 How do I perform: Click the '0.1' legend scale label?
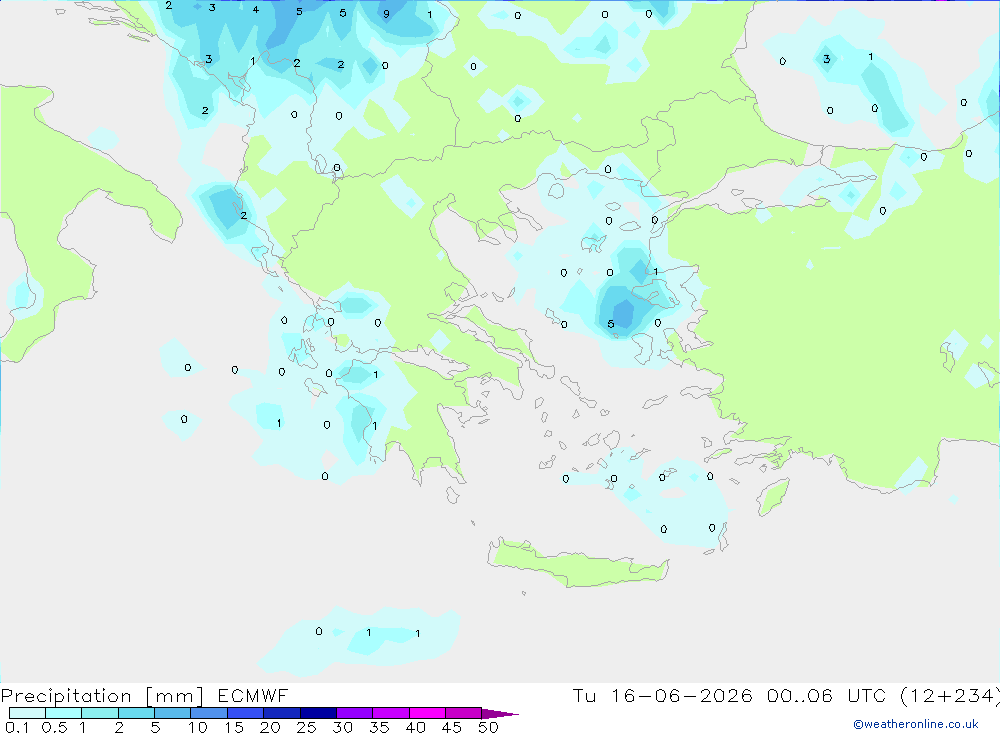point(17,727)
